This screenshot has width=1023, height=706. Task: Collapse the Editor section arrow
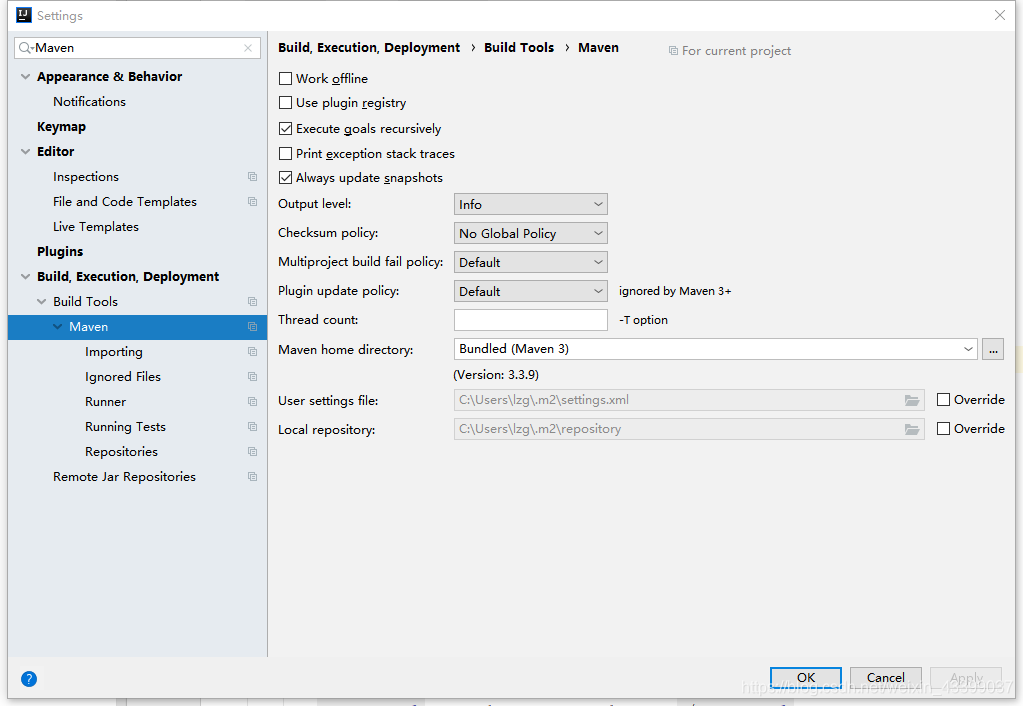click(x=25, y=151)
